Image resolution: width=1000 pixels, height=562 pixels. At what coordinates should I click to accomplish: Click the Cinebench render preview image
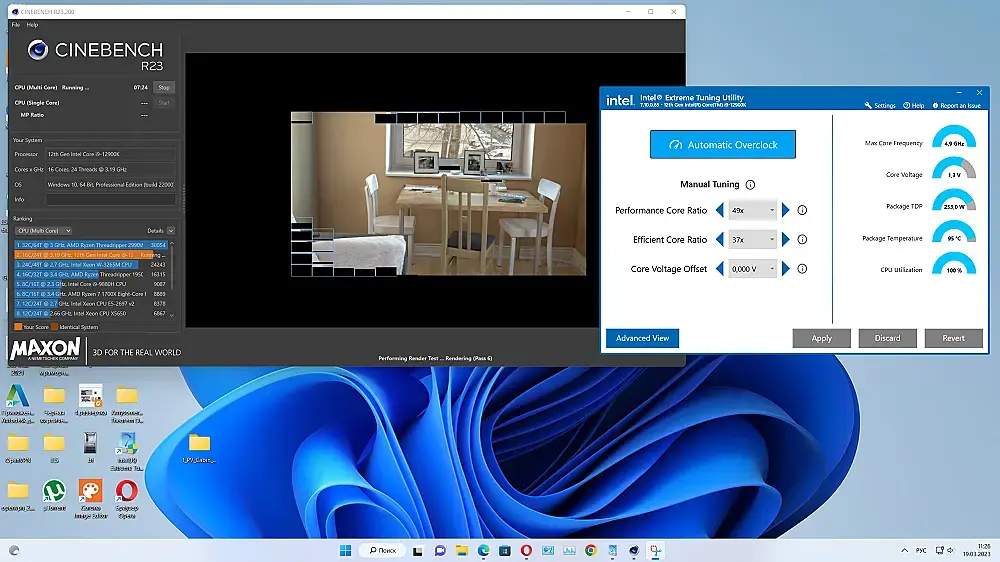(x=438, y=194)
